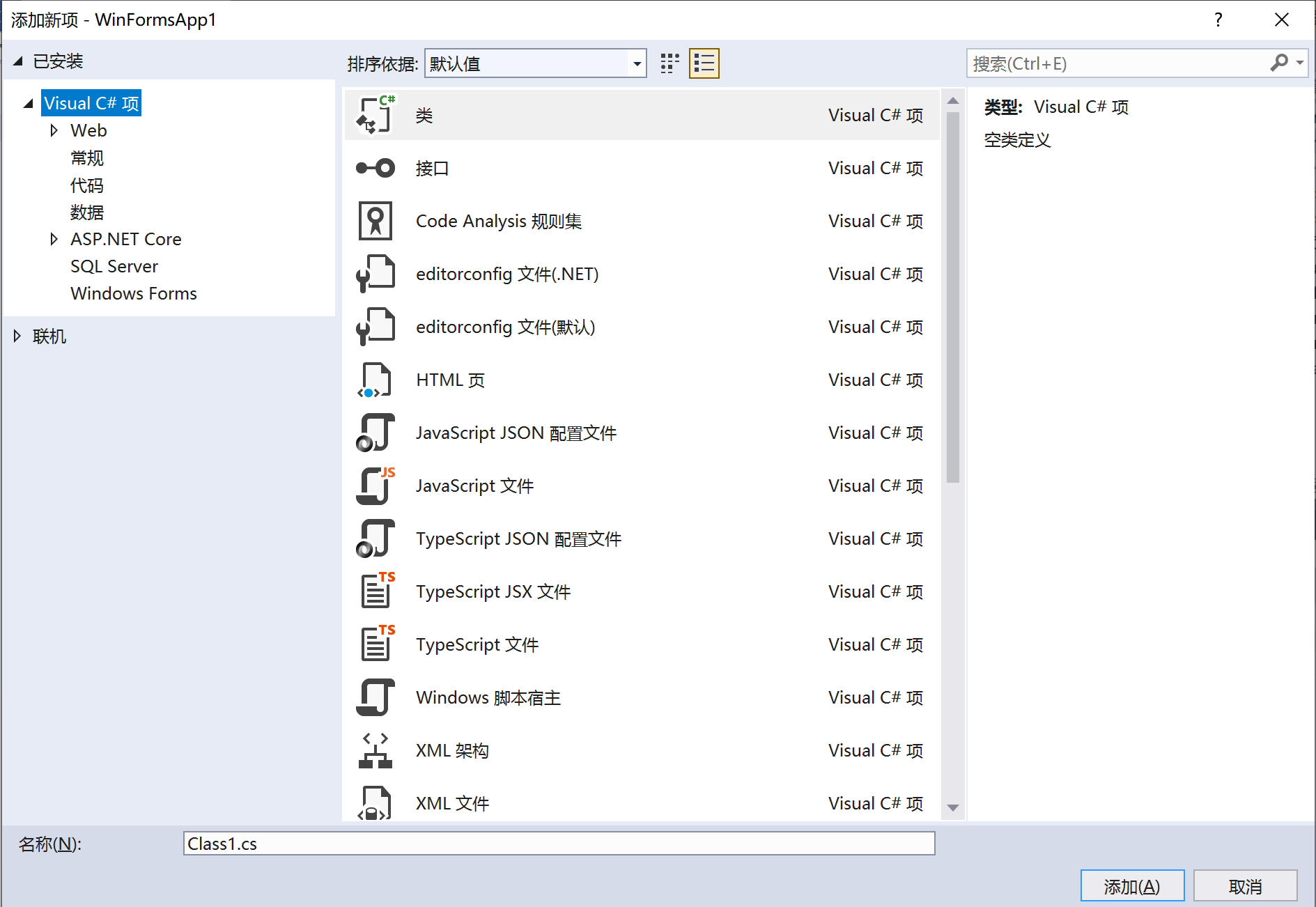This screenshot has height=907, width=1316.
Task: Switch to small icons grid view
Action: point(669,63)
